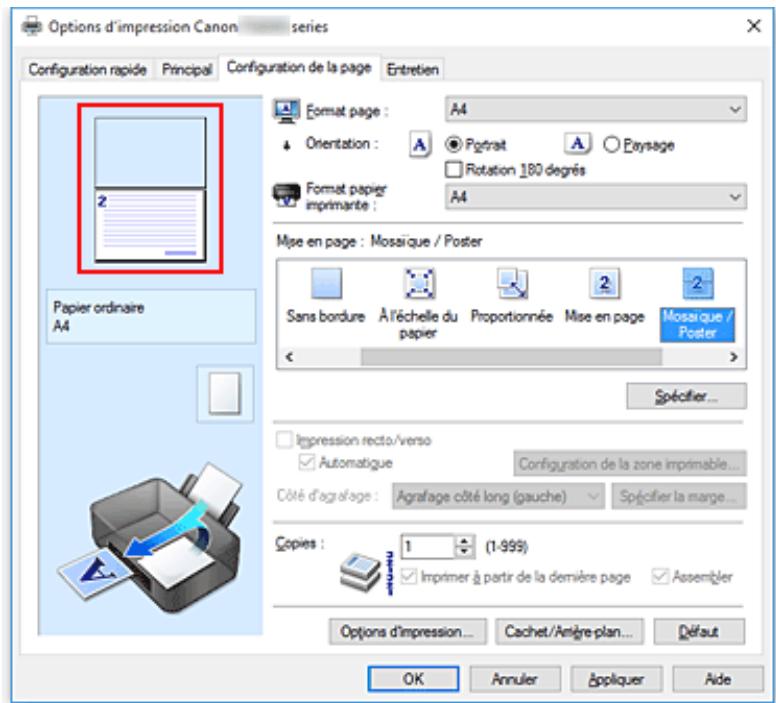
Task: Click the layout list horizontal scrollbar thumb
Action: pyautogui.click(x=511, y=356)
